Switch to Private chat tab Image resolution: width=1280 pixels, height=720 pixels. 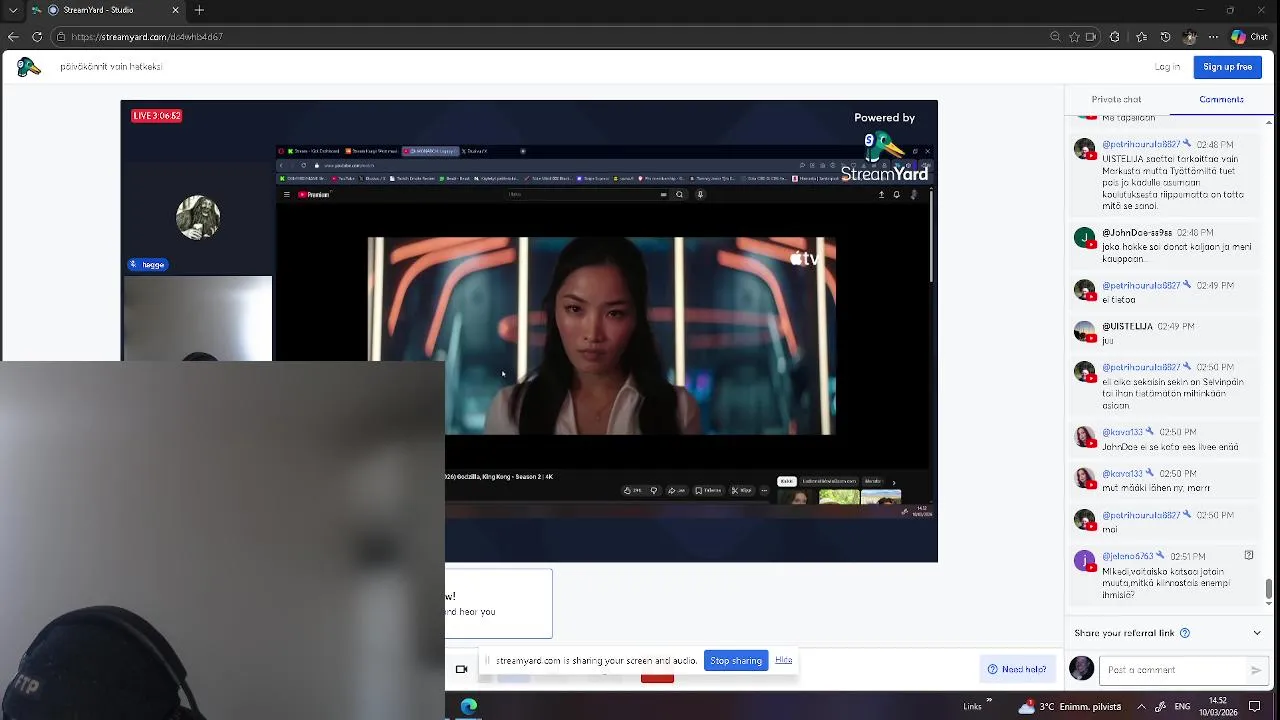(x=1116, y=99)
